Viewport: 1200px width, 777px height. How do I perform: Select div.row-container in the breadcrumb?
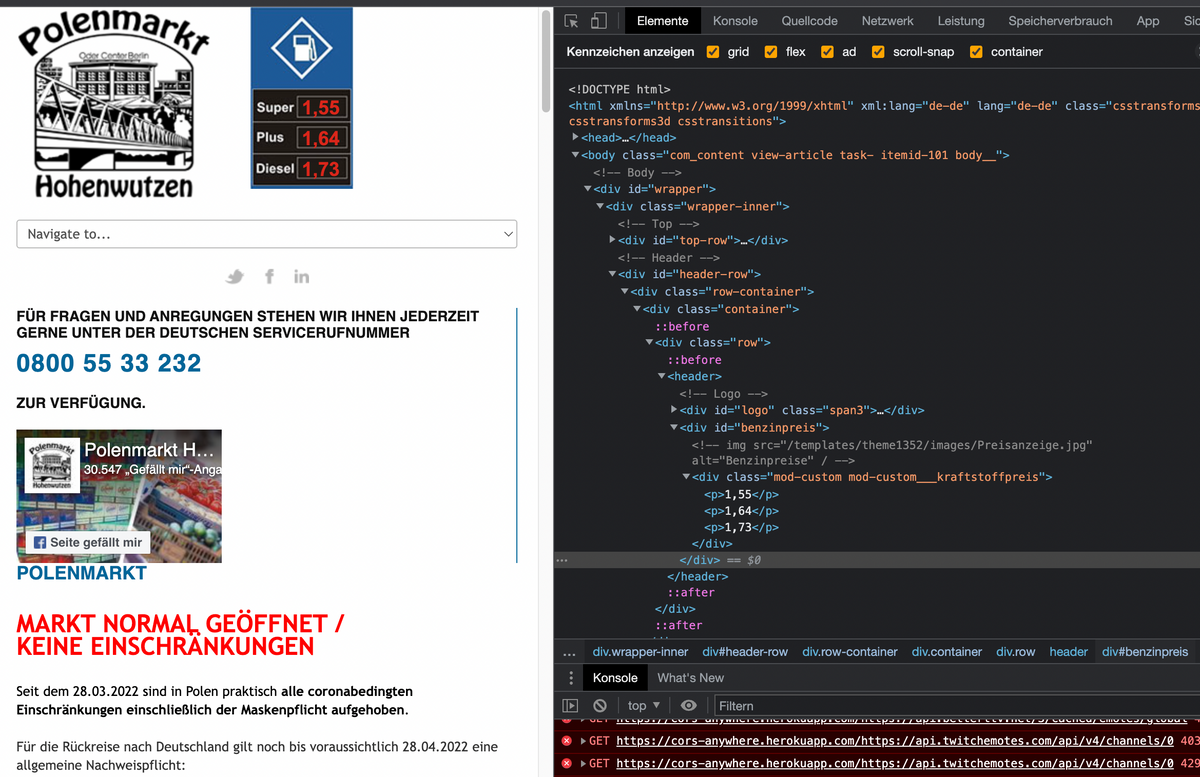click(x=850, y=652)
